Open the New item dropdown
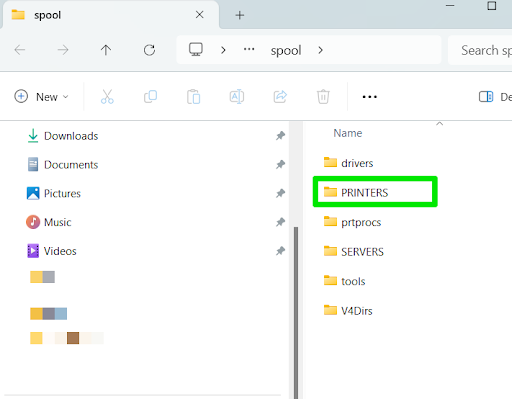The width and height of the screenshot is (512, 399). (x=42, y=97)
